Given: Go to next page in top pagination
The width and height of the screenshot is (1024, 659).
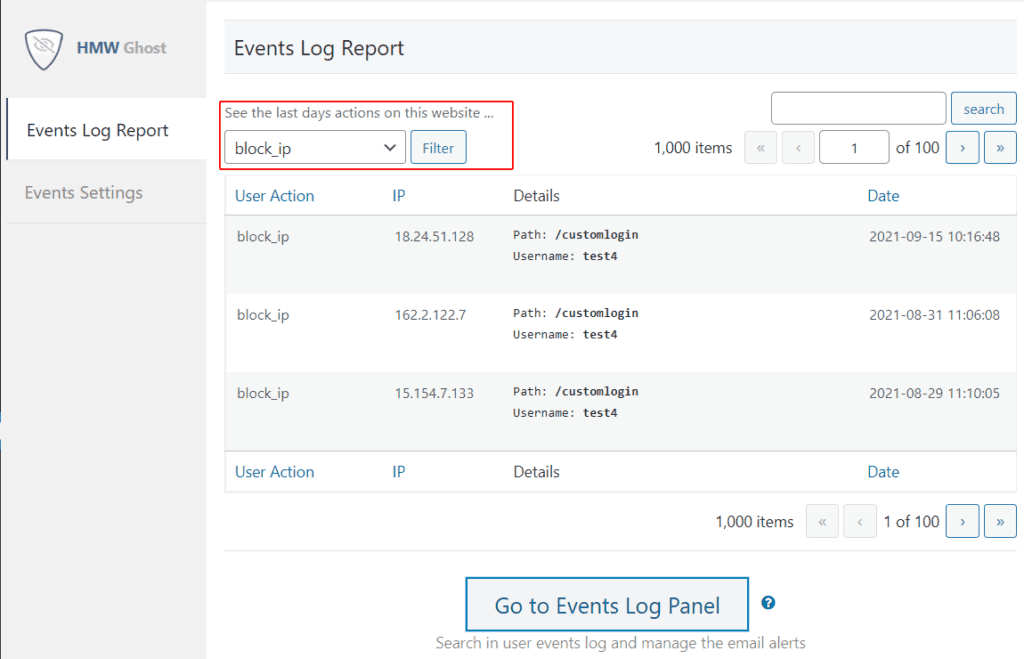Looking at the screenshot, I should 962,147.
